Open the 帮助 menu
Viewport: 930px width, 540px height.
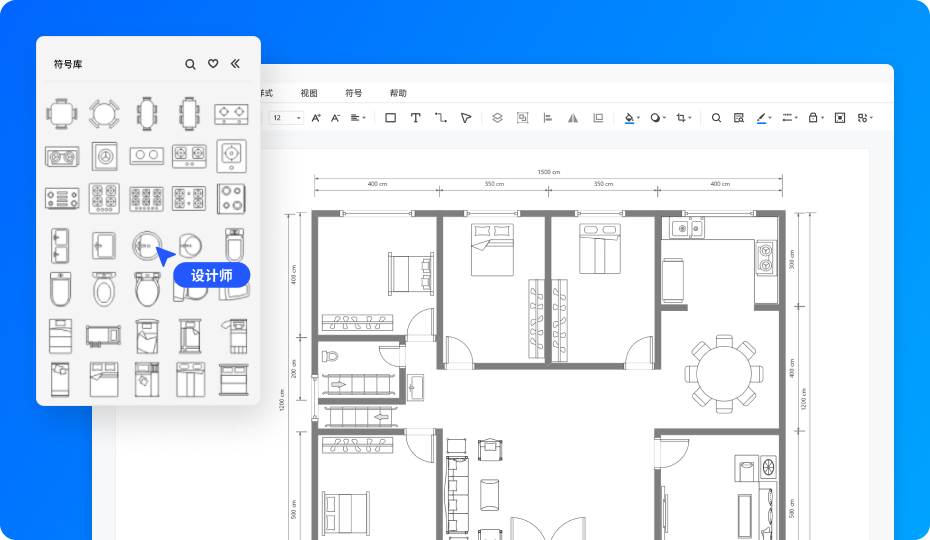point(398,93)
